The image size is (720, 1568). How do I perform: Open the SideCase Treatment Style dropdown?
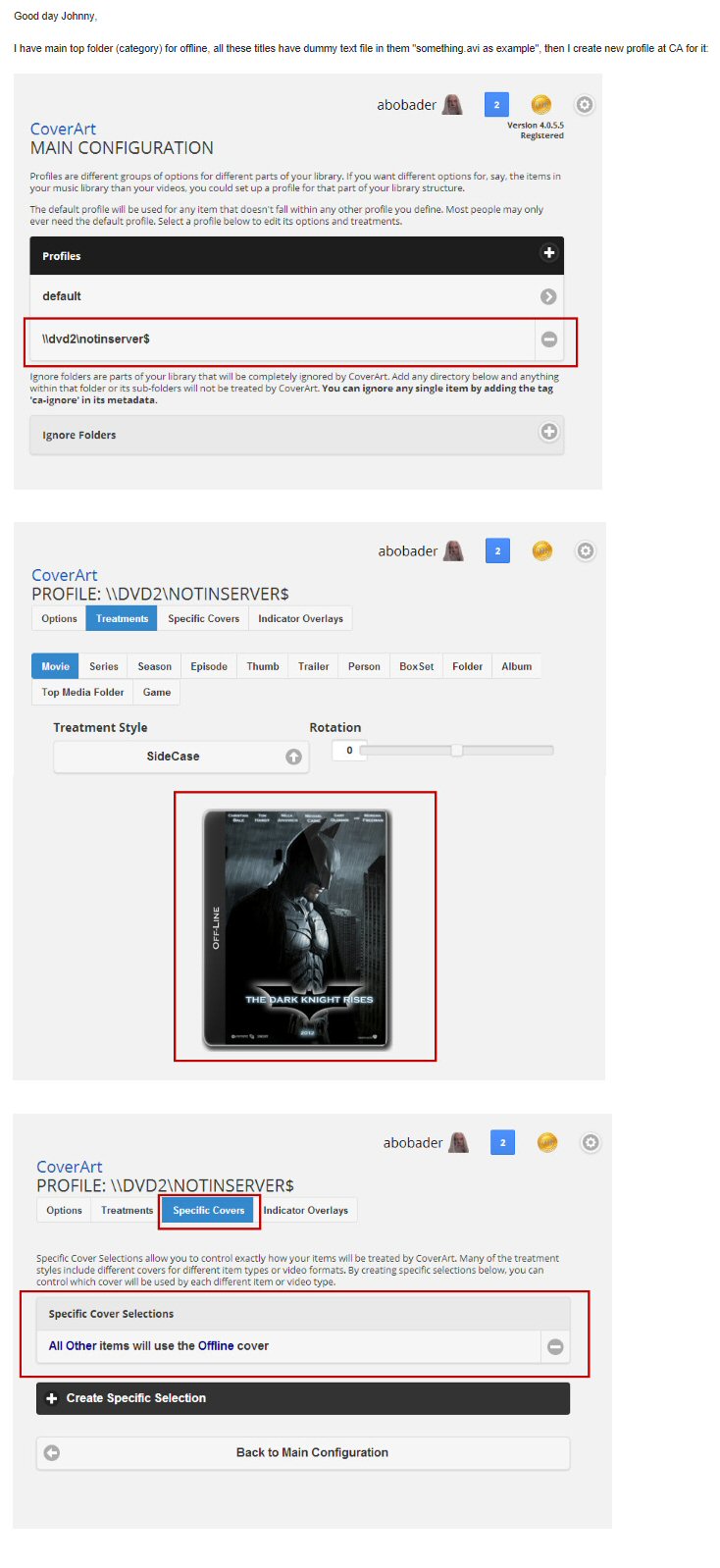(181, 757)
